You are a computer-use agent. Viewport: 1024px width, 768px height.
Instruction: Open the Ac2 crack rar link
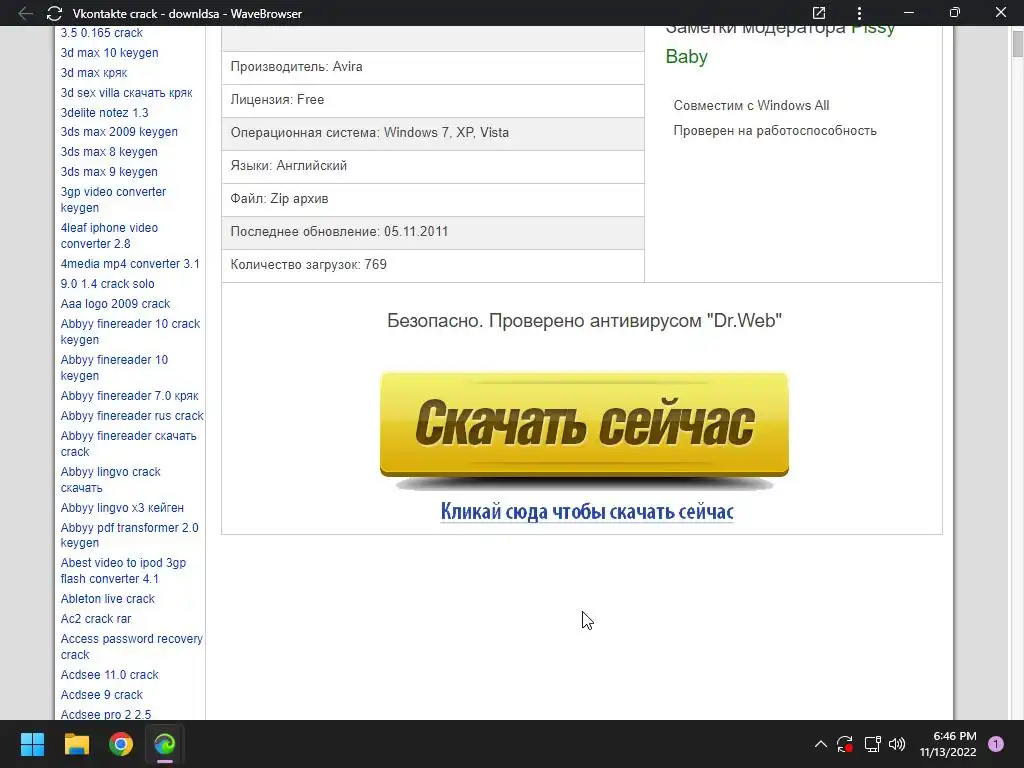96,619
